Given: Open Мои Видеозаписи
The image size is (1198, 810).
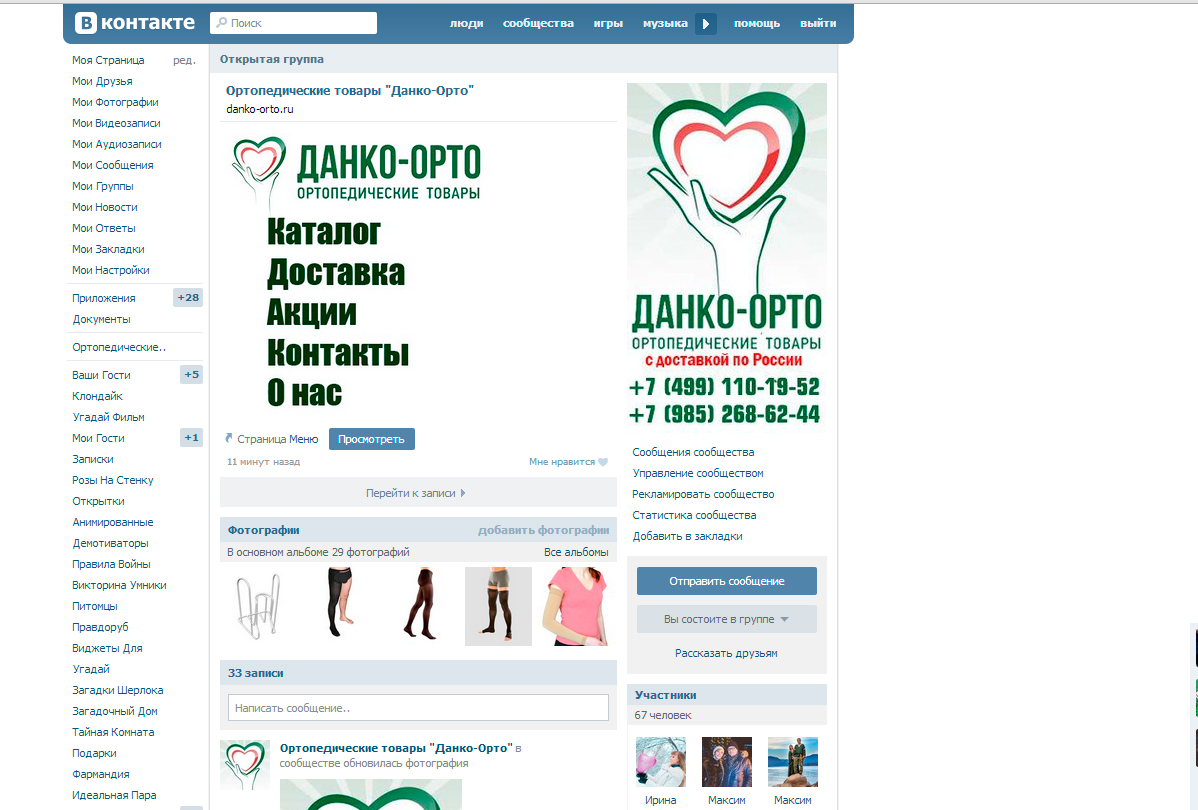Looking at the screenshot, I should (x=116, y=123).
